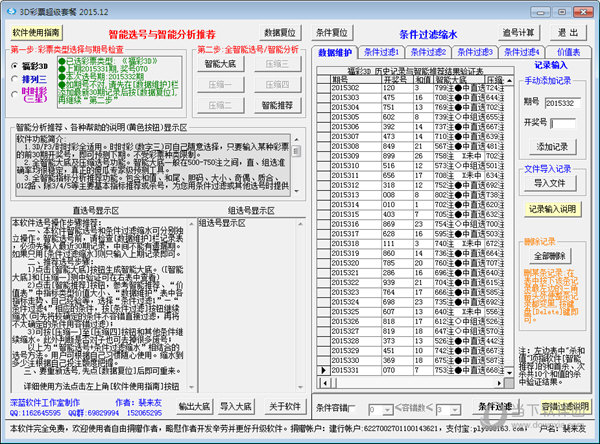Click the 输出大底 button

pos(195,406)
